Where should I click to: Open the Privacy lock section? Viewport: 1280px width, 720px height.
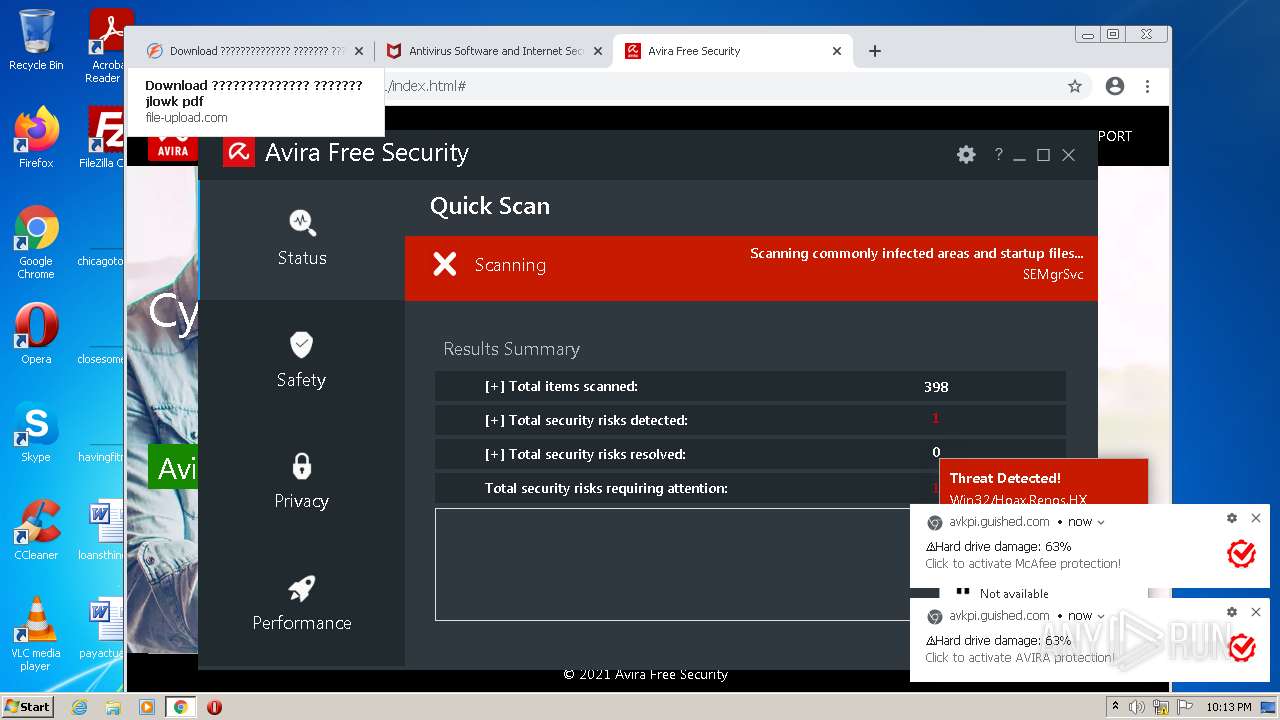pyautogui.click(x=302, y=481)
